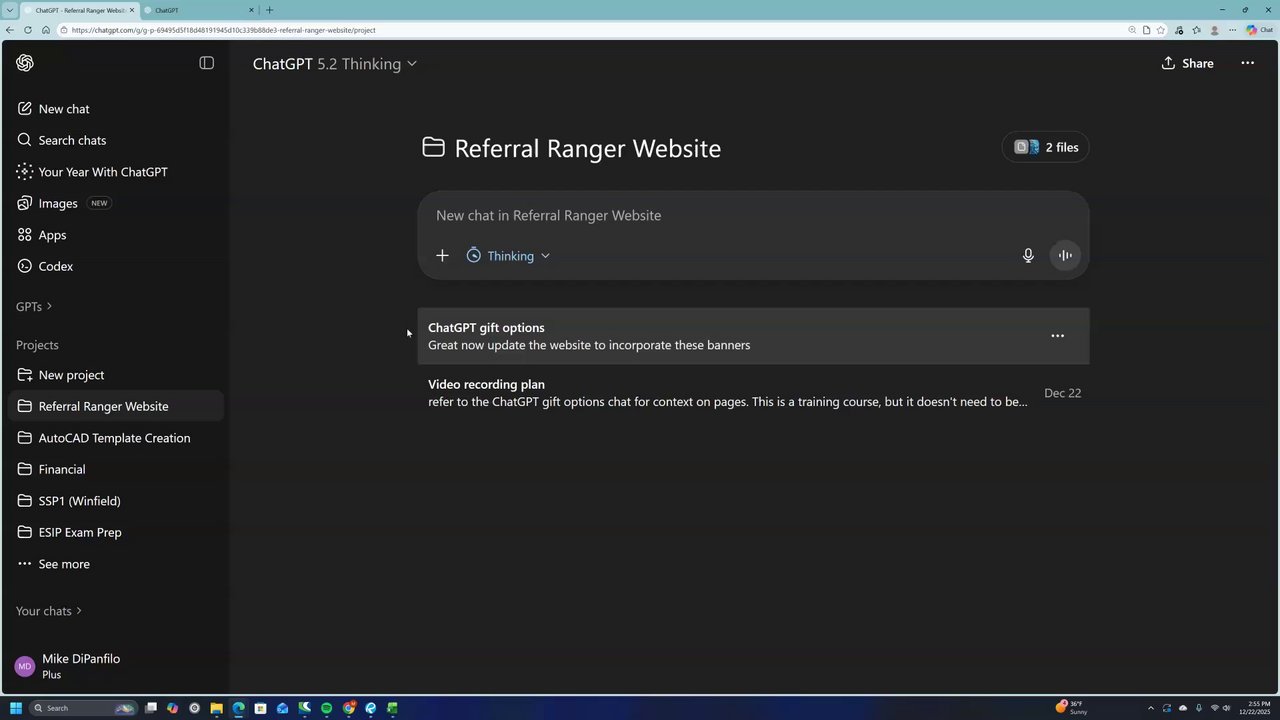1280x720 pixels.
Task: Switch to the second ChatGPT browser tab
Action: (x=200, y=10)
